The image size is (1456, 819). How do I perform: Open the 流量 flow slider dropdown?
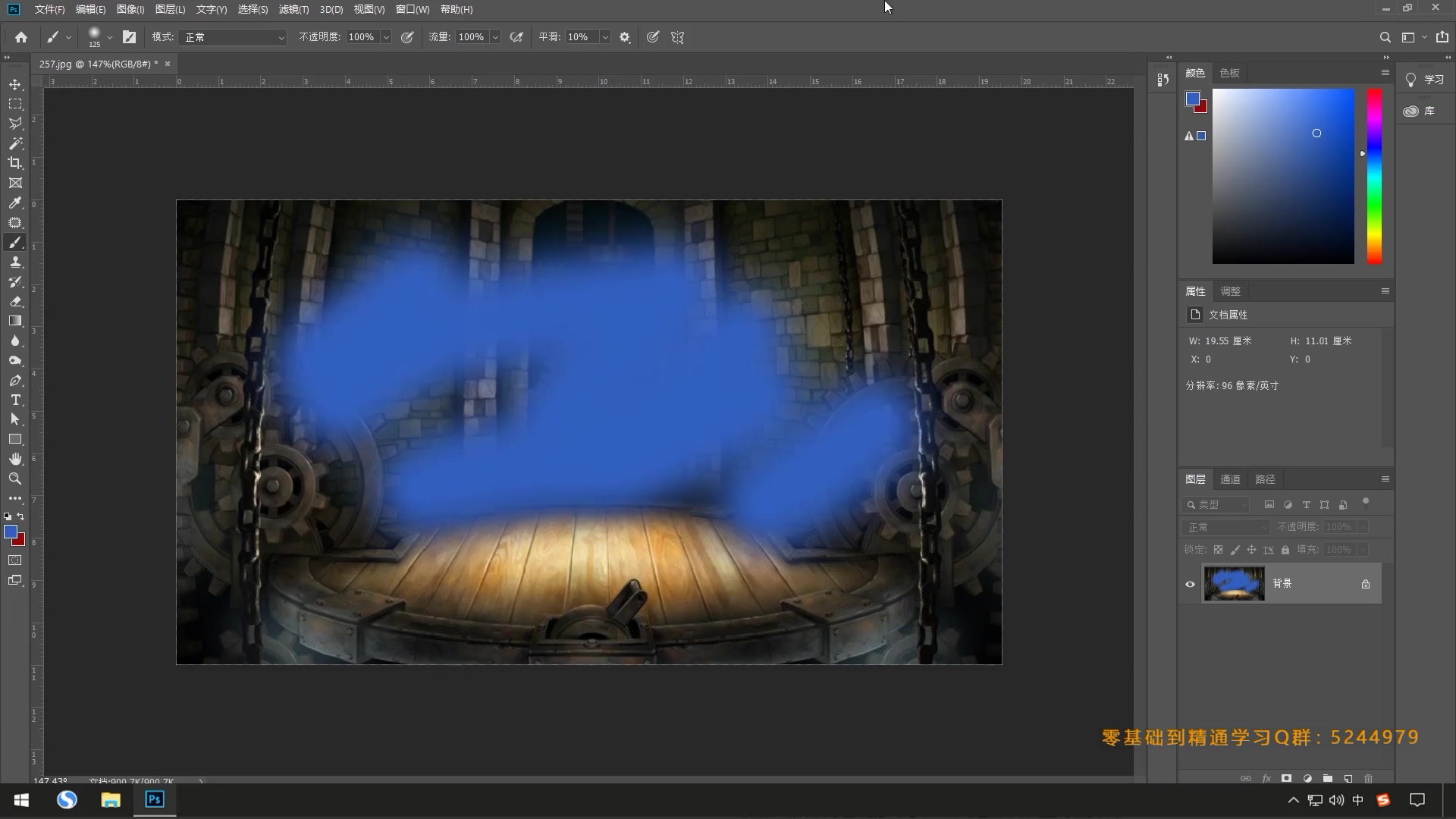pyautogui.click(x=495, y=37)
